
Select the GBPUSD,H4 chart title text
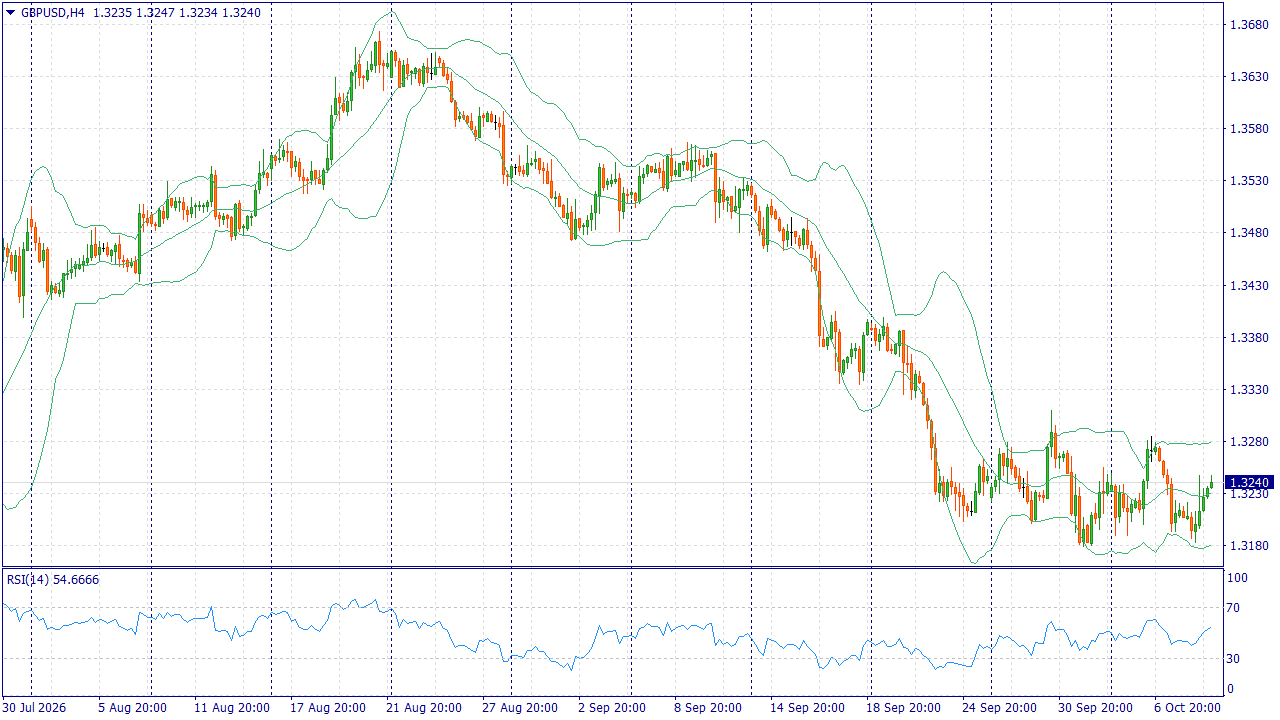pos(52,13)
